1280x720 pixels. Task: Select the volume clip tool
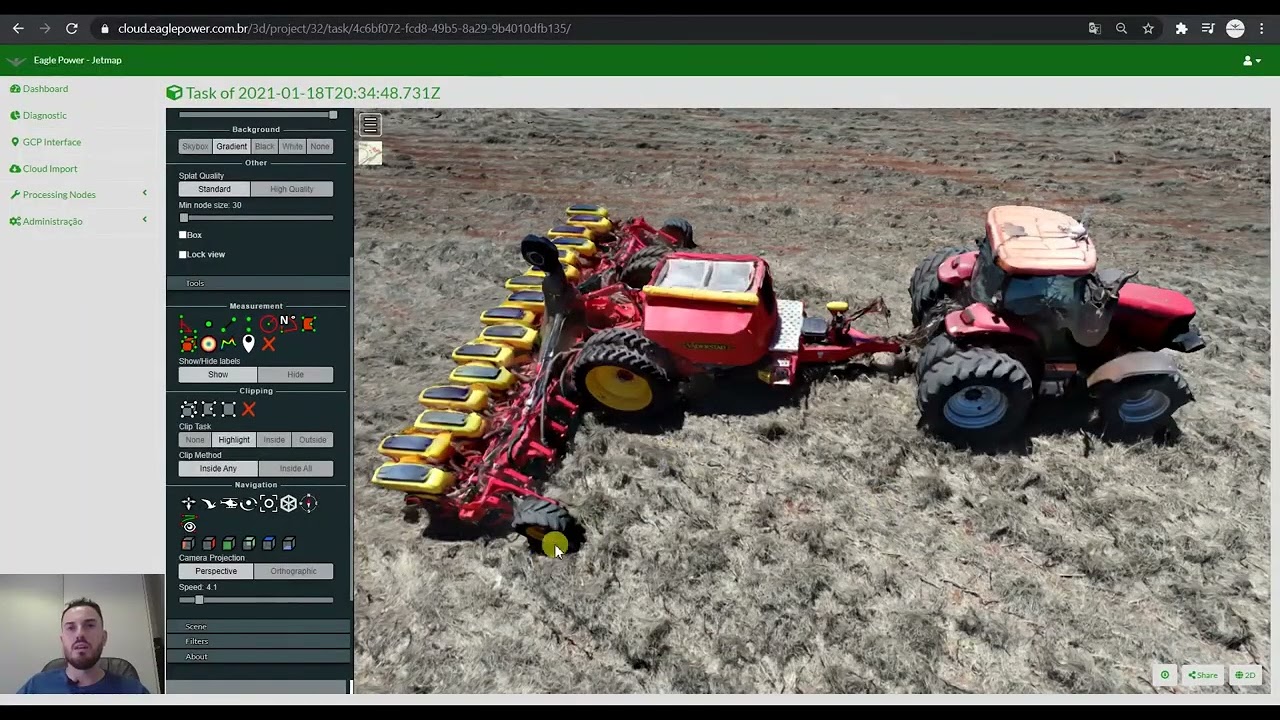pyautogui.click(x=188, y=409)
